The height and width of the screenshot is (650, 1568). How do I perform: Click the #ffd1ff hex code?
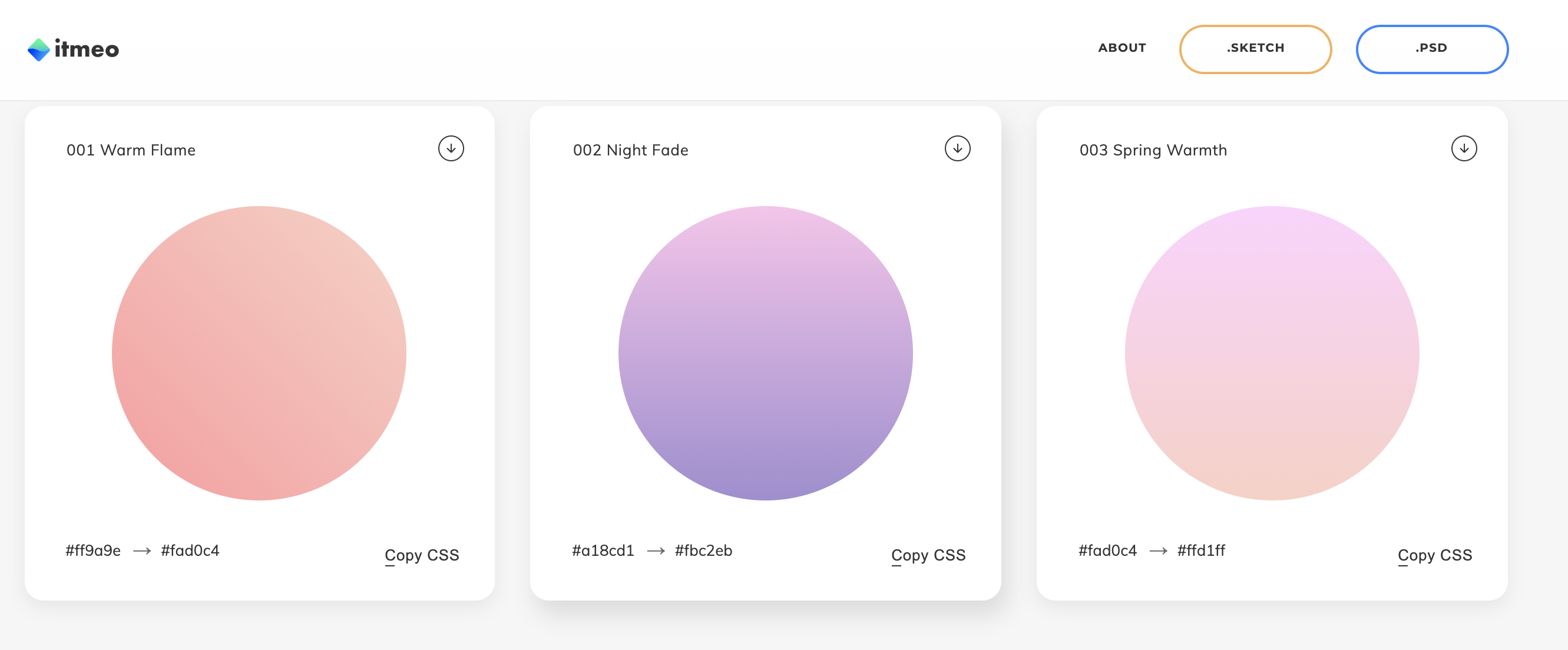coord(1200,550)
